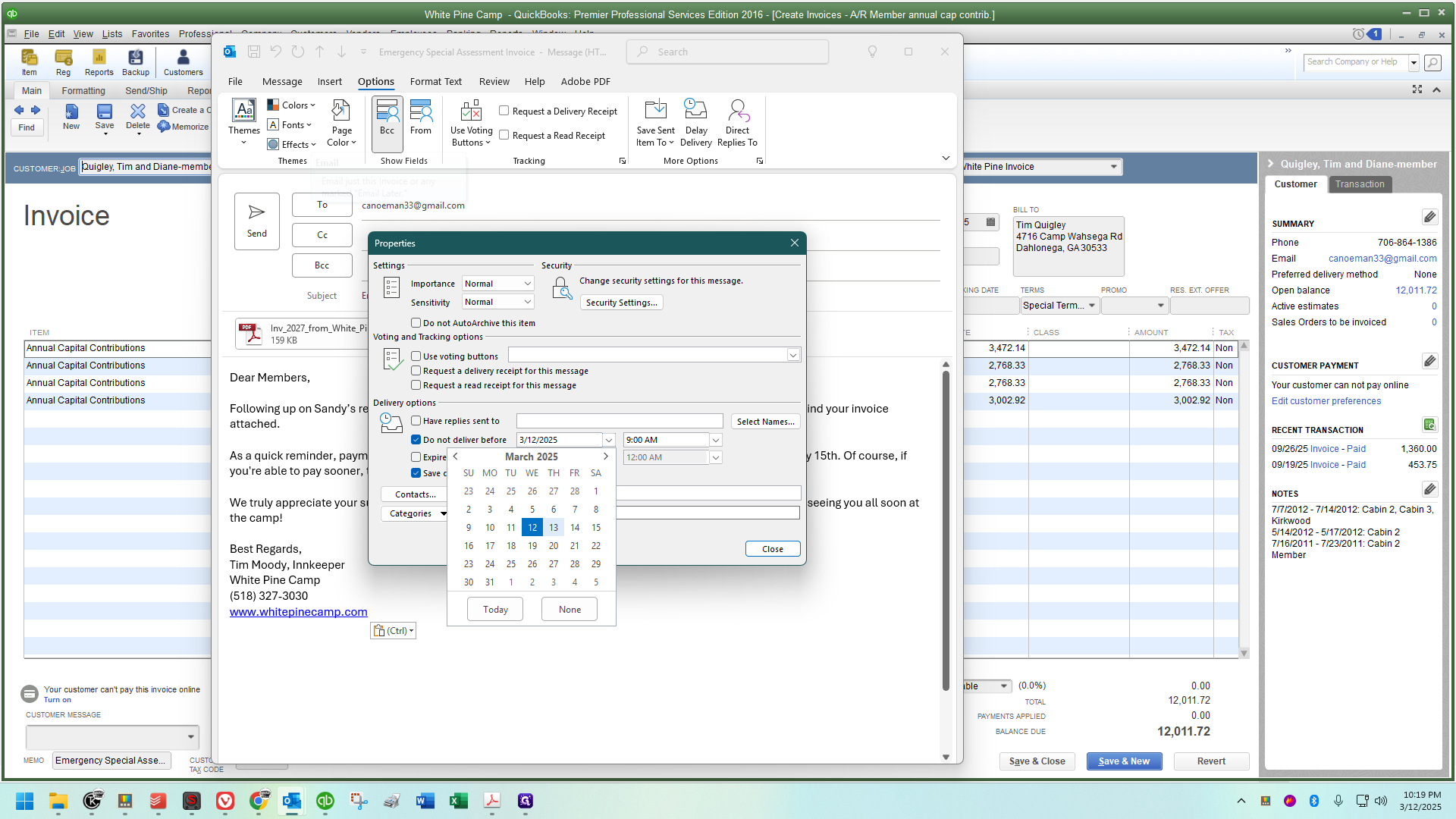
Task: Enable Request a Delivery Receipt in ribbon
Action: click(504, 111)
